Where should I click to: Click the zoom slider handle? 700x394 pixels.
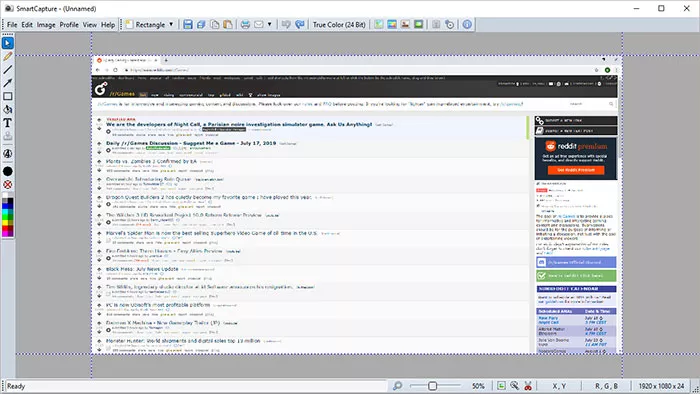432,386
